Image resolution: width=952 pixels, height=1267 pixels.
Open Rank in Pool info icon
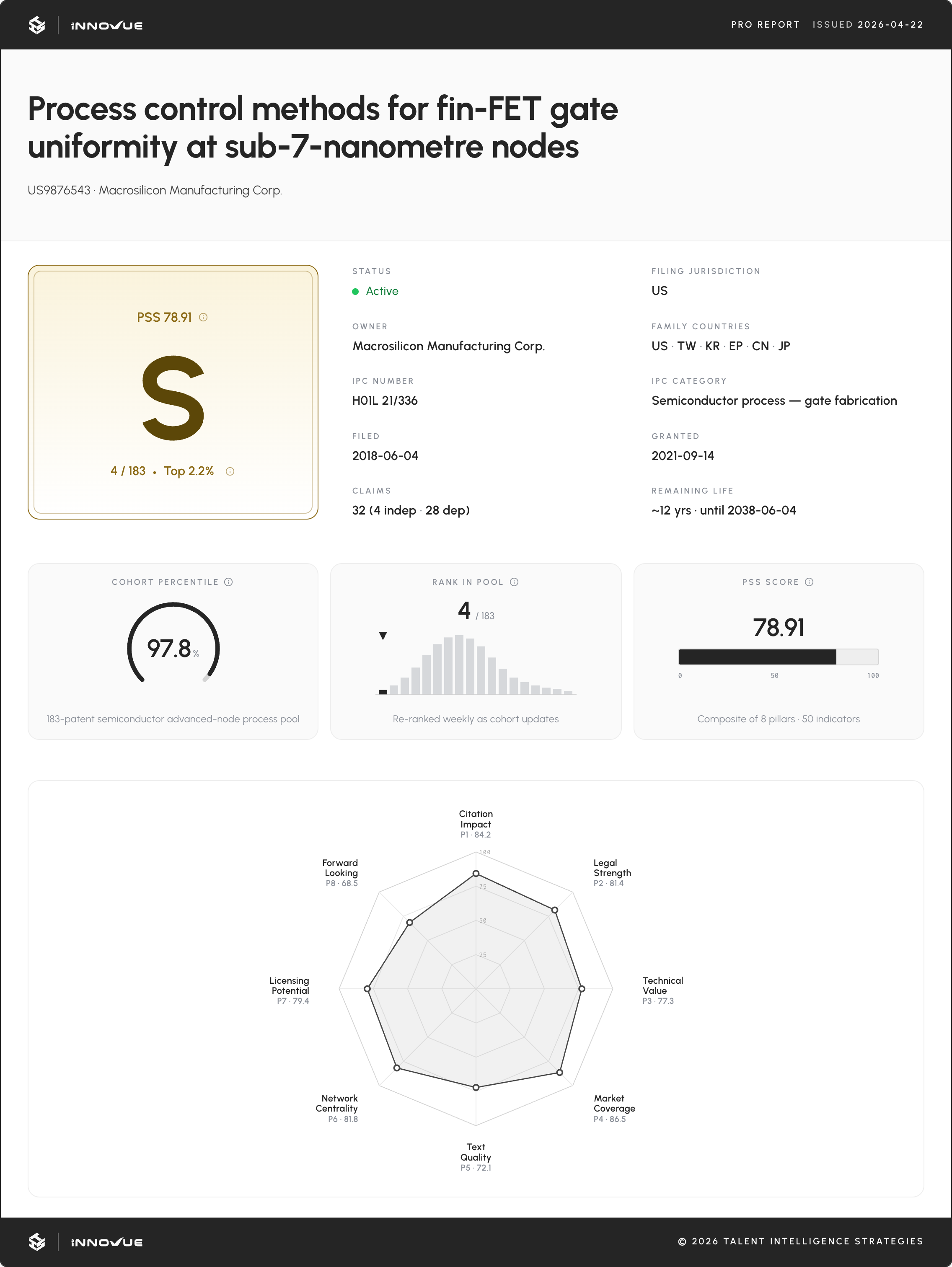pyautogui.click(x=515, y=582)
